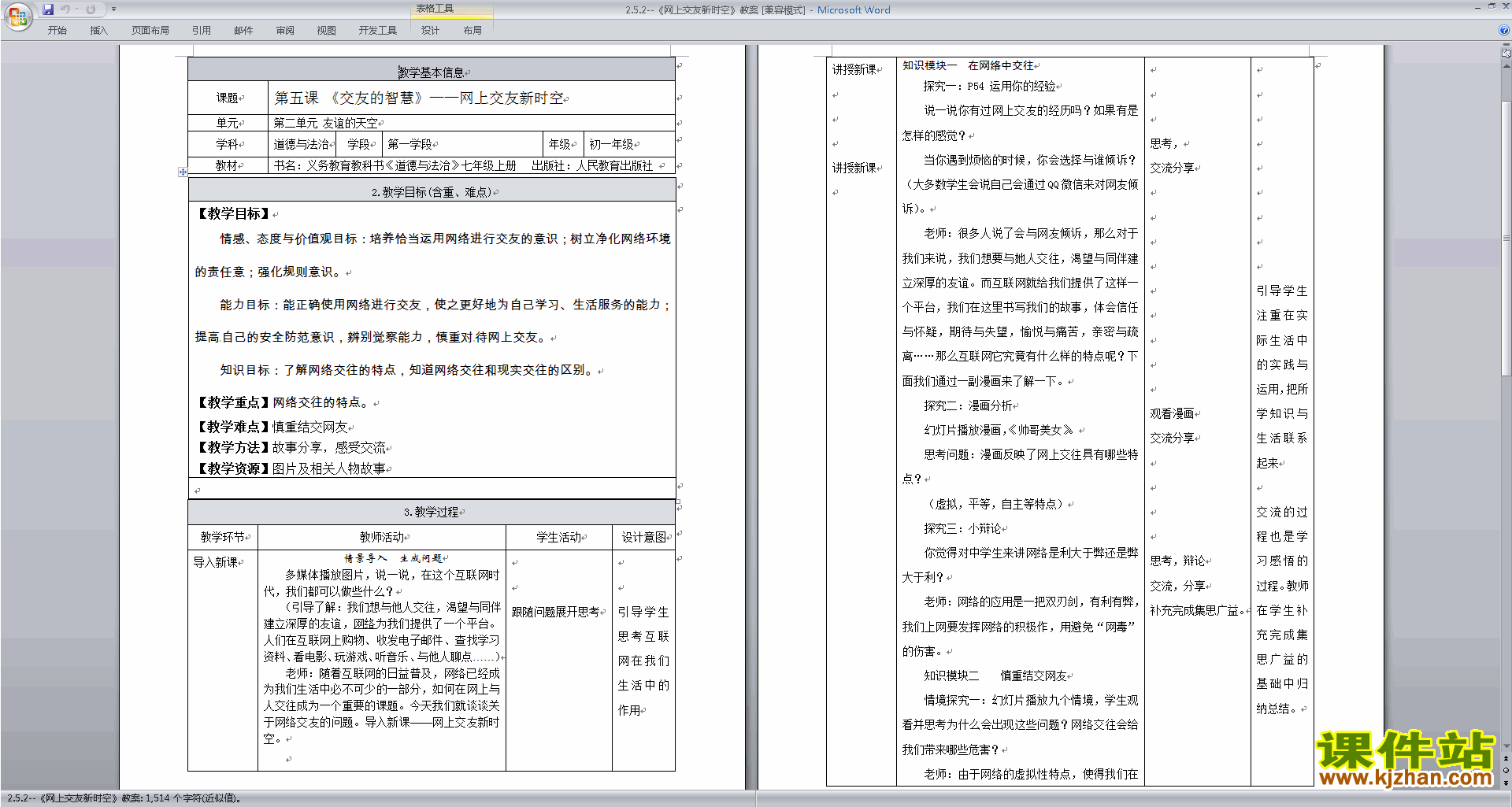
Task: Open the 布局 table tools tab
Action: [472, 31]
